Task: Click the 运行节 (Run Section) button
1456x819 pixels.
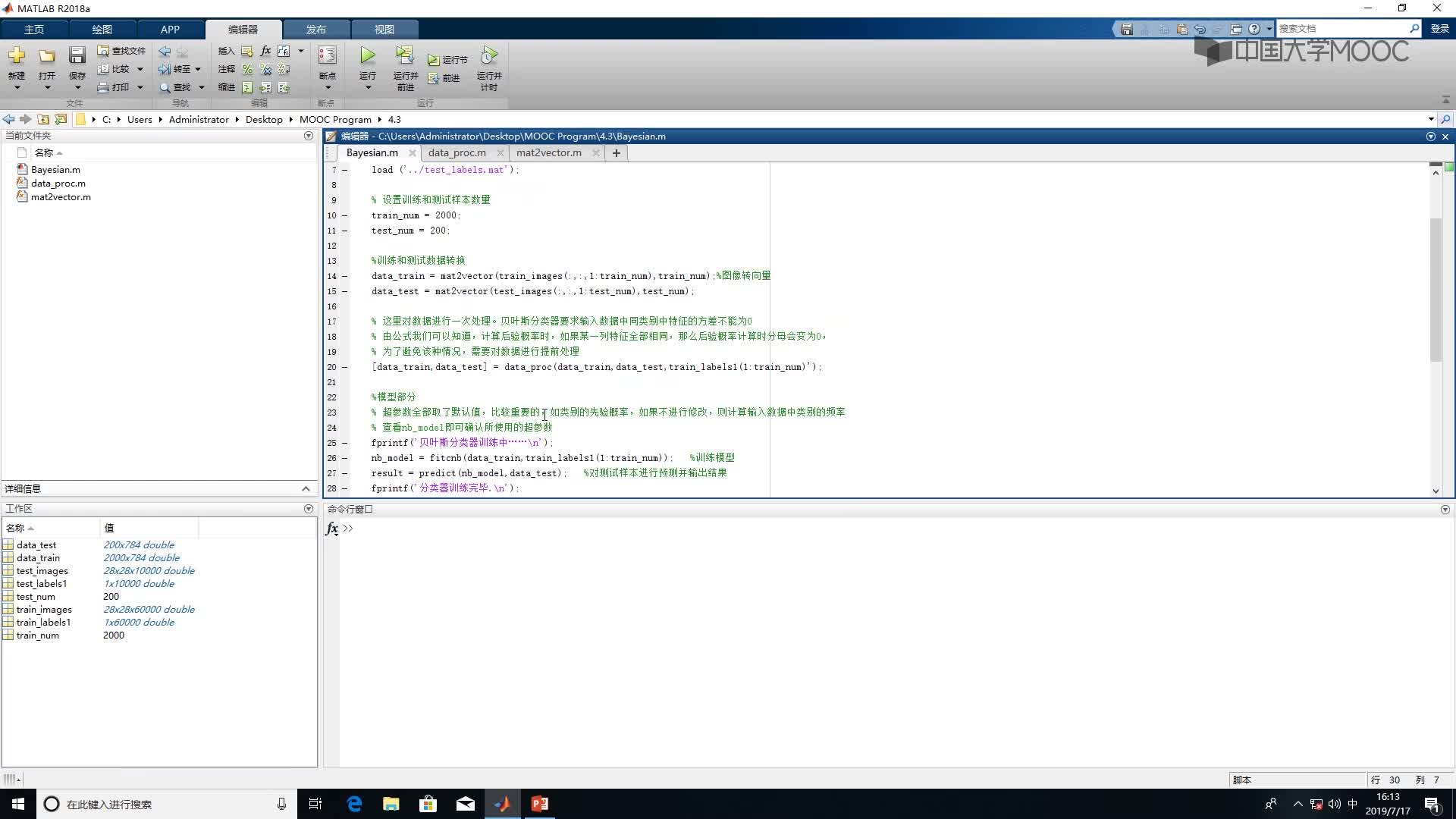Action: [x=447, y=59]
